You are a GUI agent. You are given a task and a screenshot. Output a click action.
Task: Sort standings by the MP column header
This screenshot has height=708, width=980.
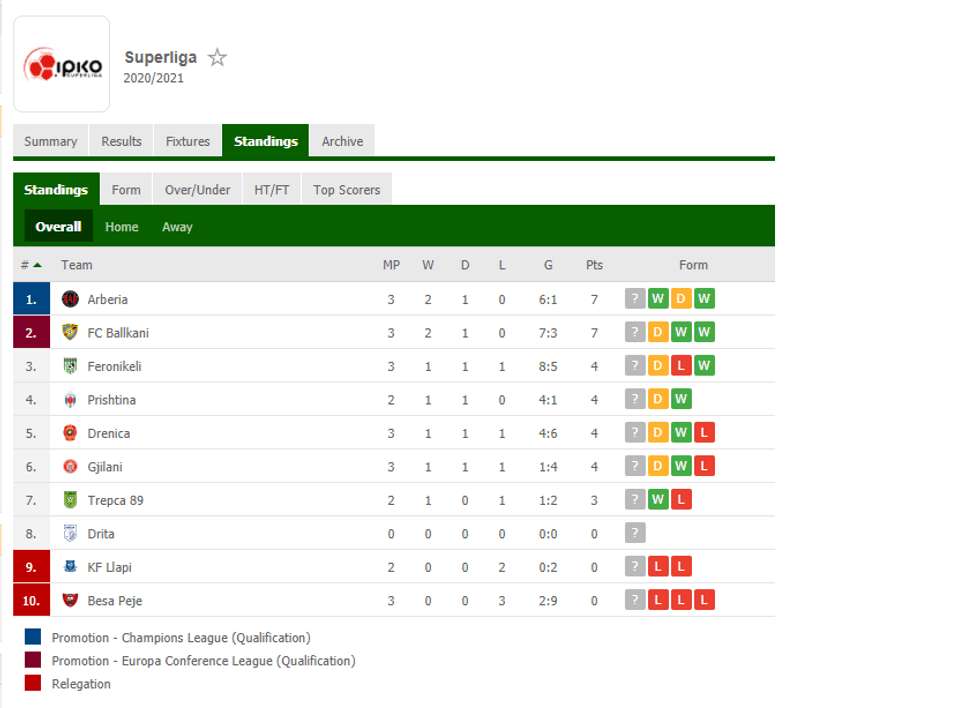pos(391,265)
